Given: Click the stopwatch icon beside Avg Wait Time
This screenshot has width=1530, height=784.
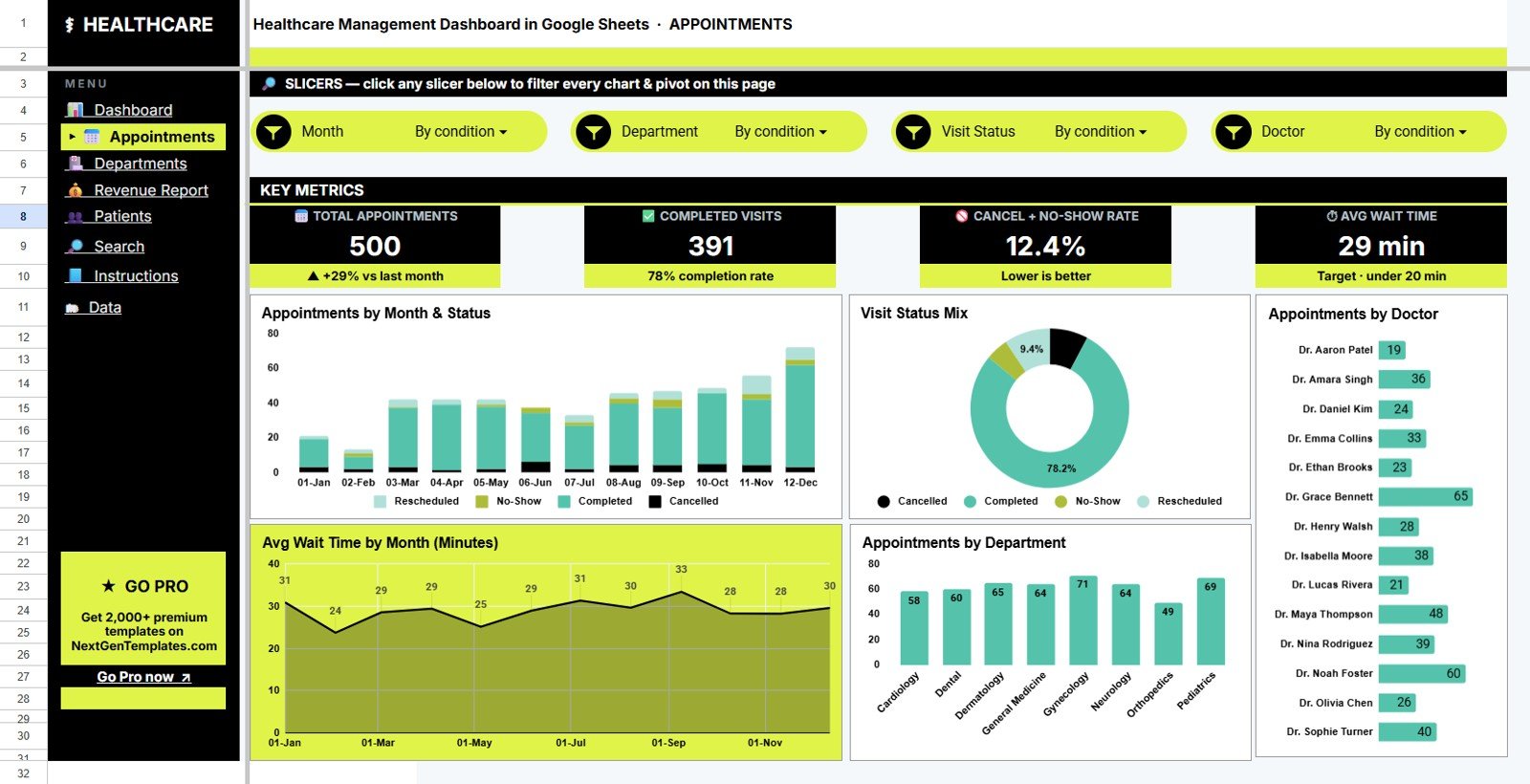Looking at the screenshot, I should click(1332, 216).
